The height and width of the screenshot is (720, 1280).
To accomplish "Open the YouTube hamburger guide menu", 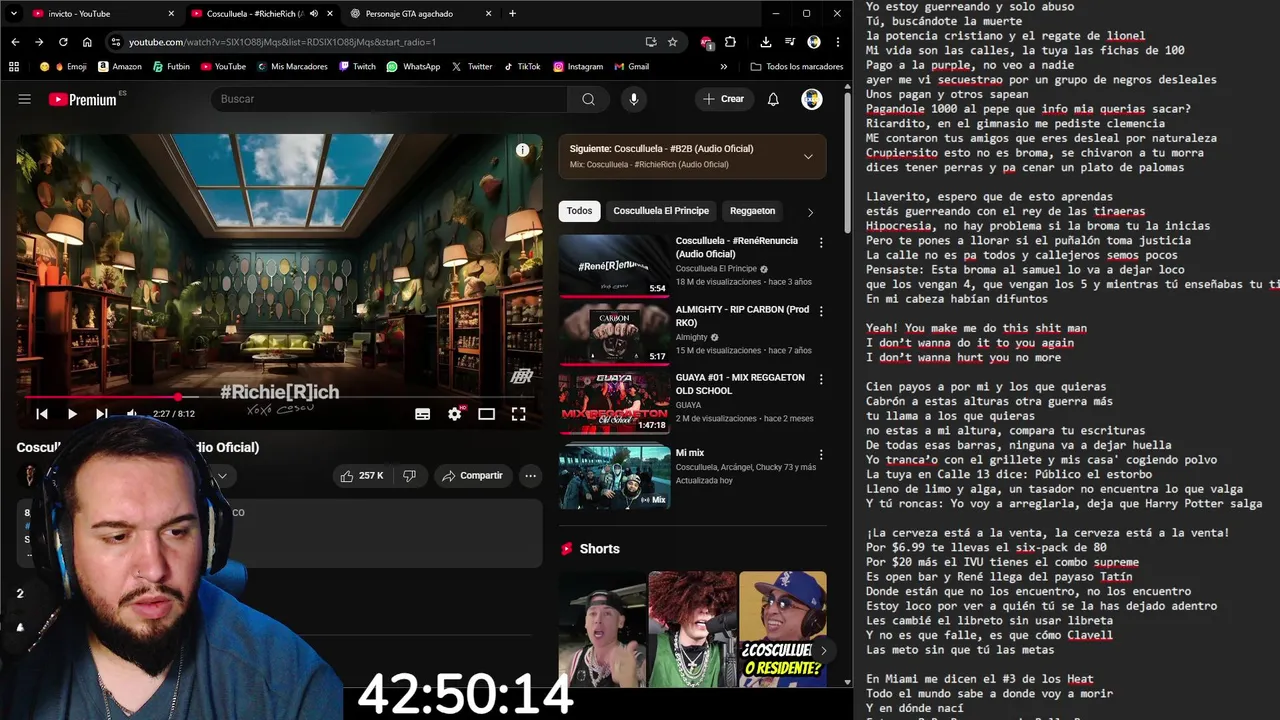I will [x=25, y=99].
